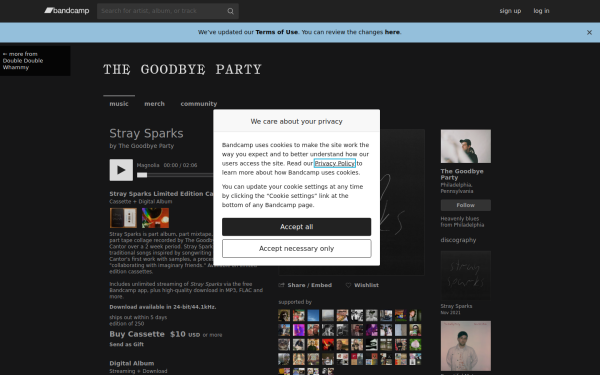Click the search magnifier icon
This screenshot has height=375, width=600.
(230, 11)
